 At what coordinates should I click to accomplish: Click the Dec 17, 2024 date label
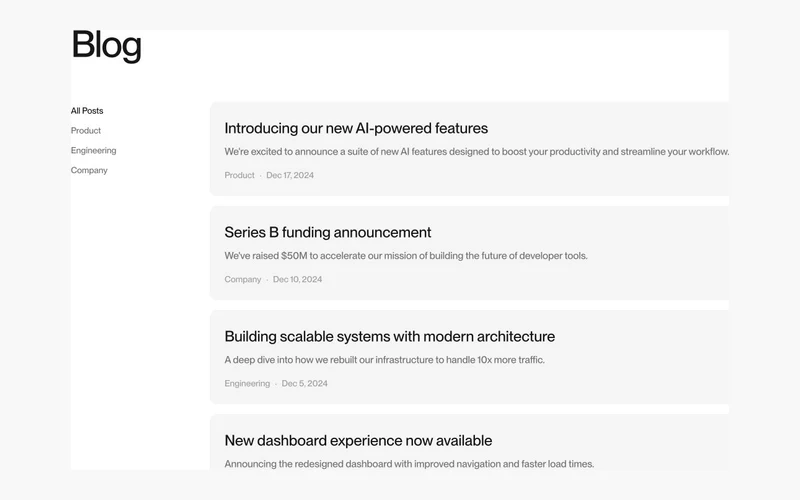click(290, 175)
